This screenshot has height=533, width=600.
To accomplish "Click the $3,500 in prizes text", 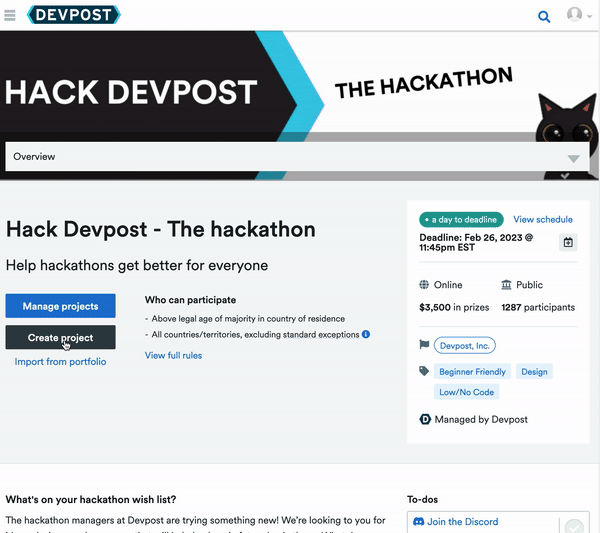I will [454, 307].
